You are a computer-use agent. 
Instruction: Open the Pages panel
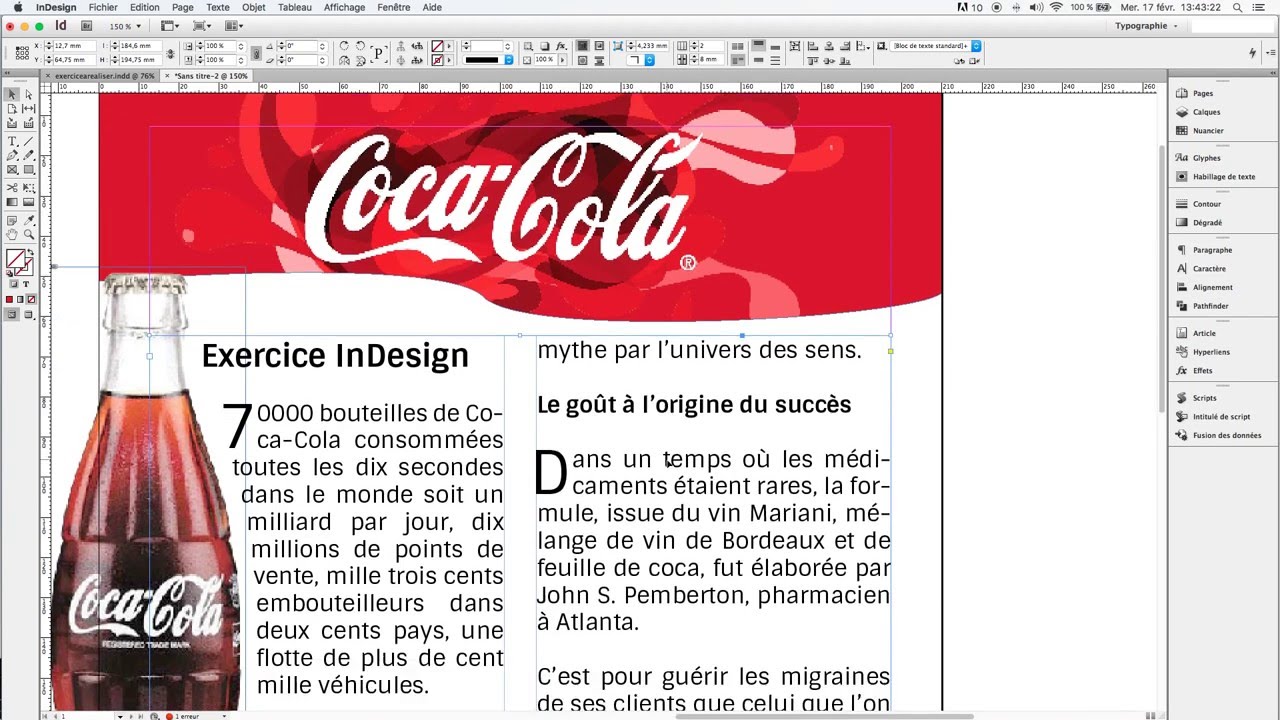(x=1202, y=93)
